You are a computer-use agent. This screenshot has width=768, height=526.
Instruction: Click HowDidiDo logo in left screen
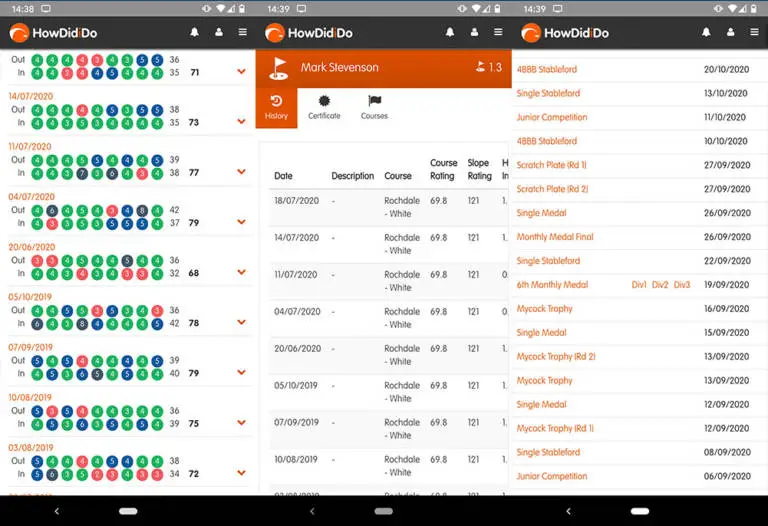coord(53,33)
